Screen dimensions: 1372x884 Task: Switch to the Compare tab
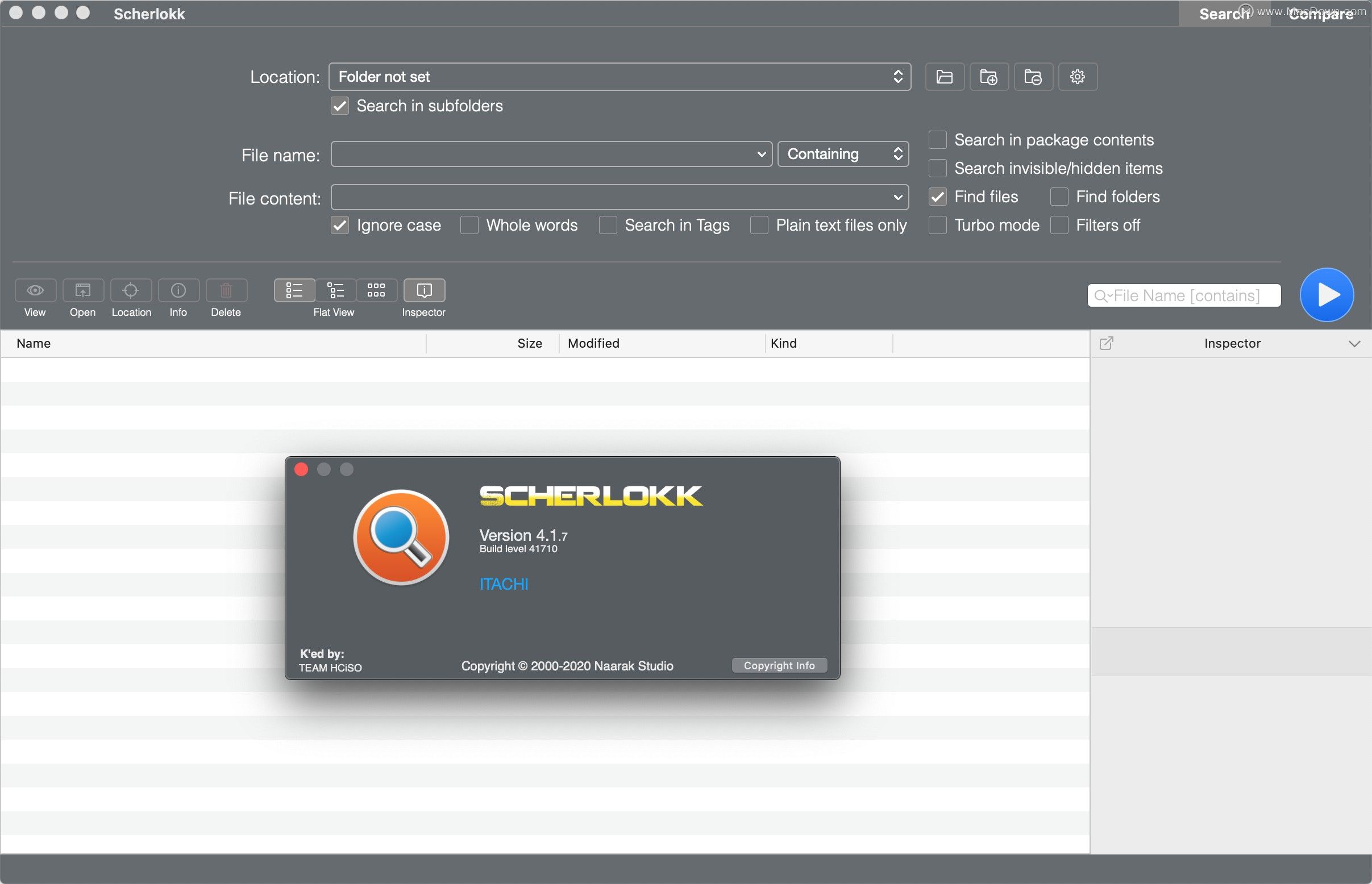[1320, 14]
